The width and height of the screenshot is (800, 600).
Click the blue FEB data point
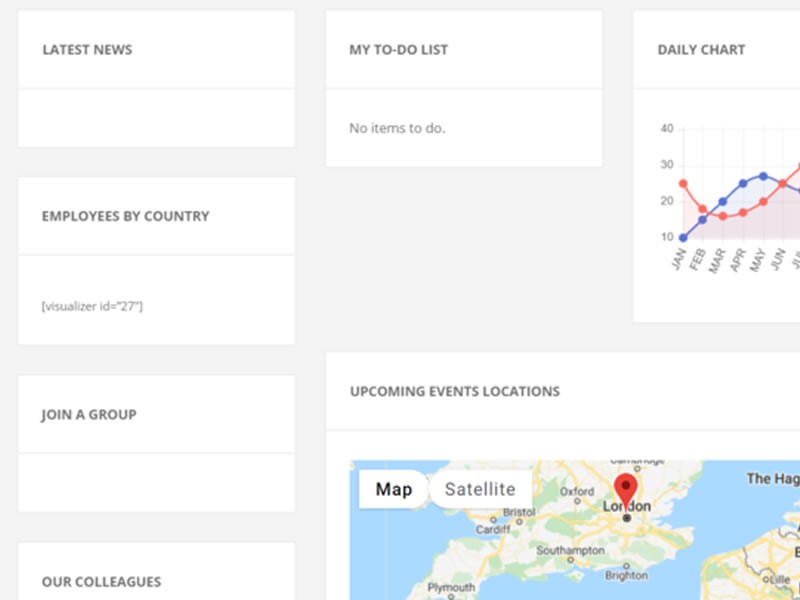coord(702,220)
